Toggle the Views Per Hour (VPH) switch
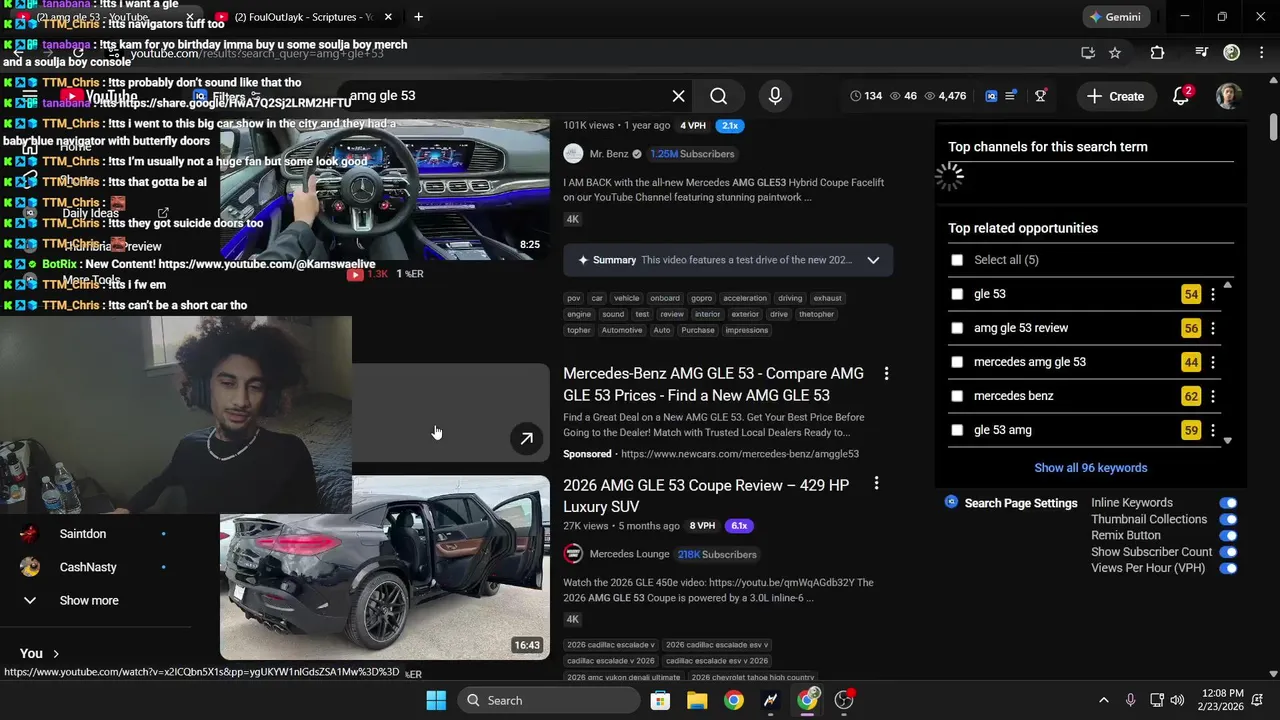This screenshot has height=720, width=1280. click(1228, 568)
